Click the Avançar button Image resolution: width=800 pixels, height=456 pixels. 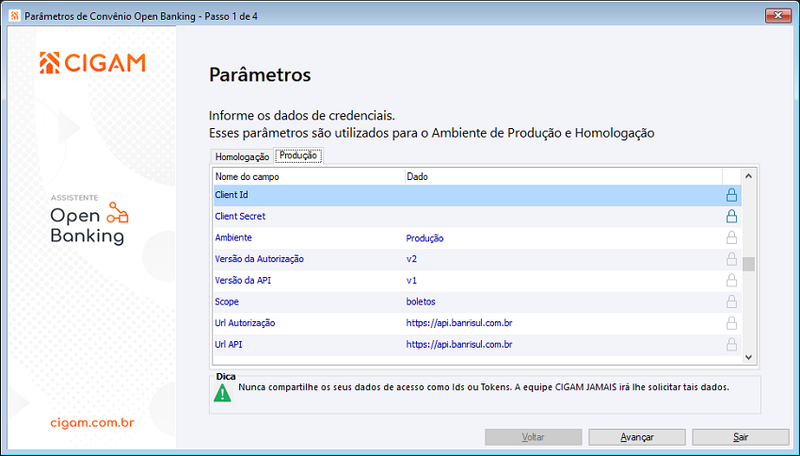pyautogui.click(x=637, y=437)
